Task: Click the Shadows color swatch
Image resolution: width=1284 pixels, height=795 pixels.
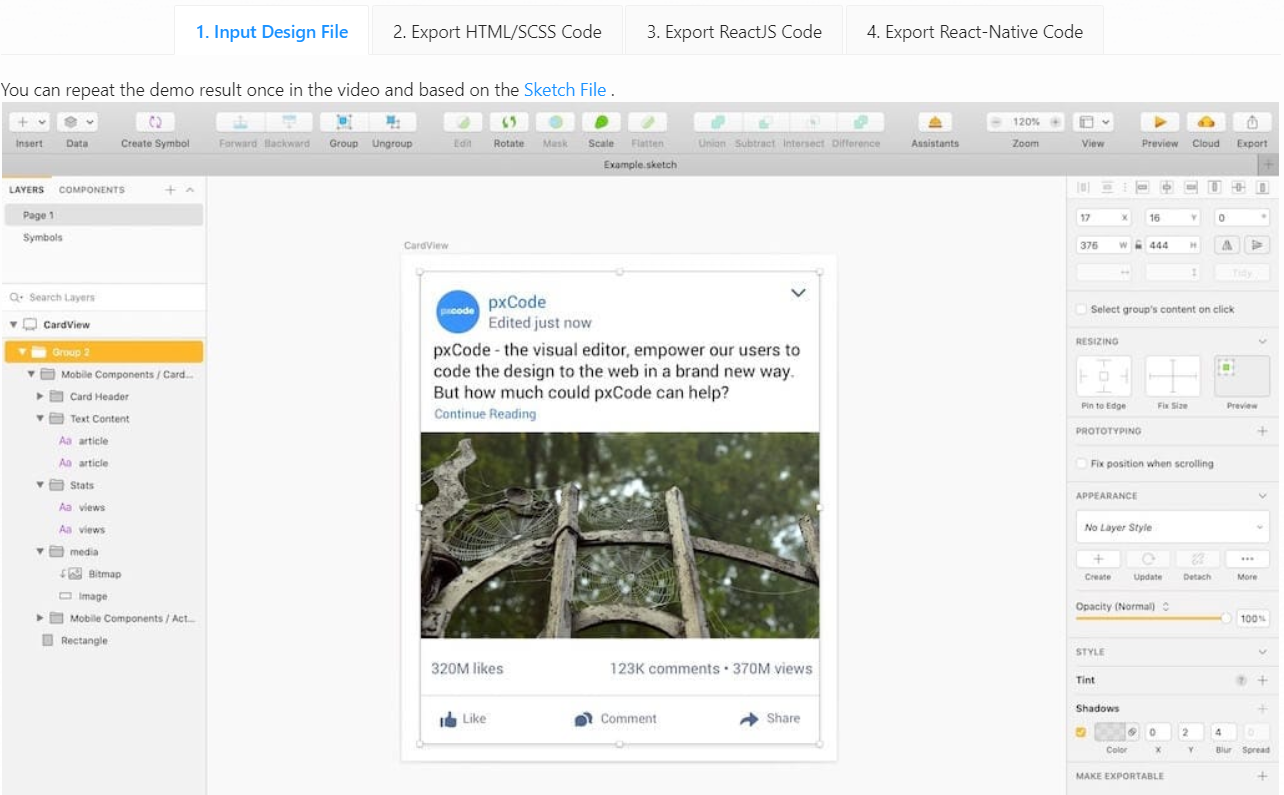Action: pos(1111,732)
